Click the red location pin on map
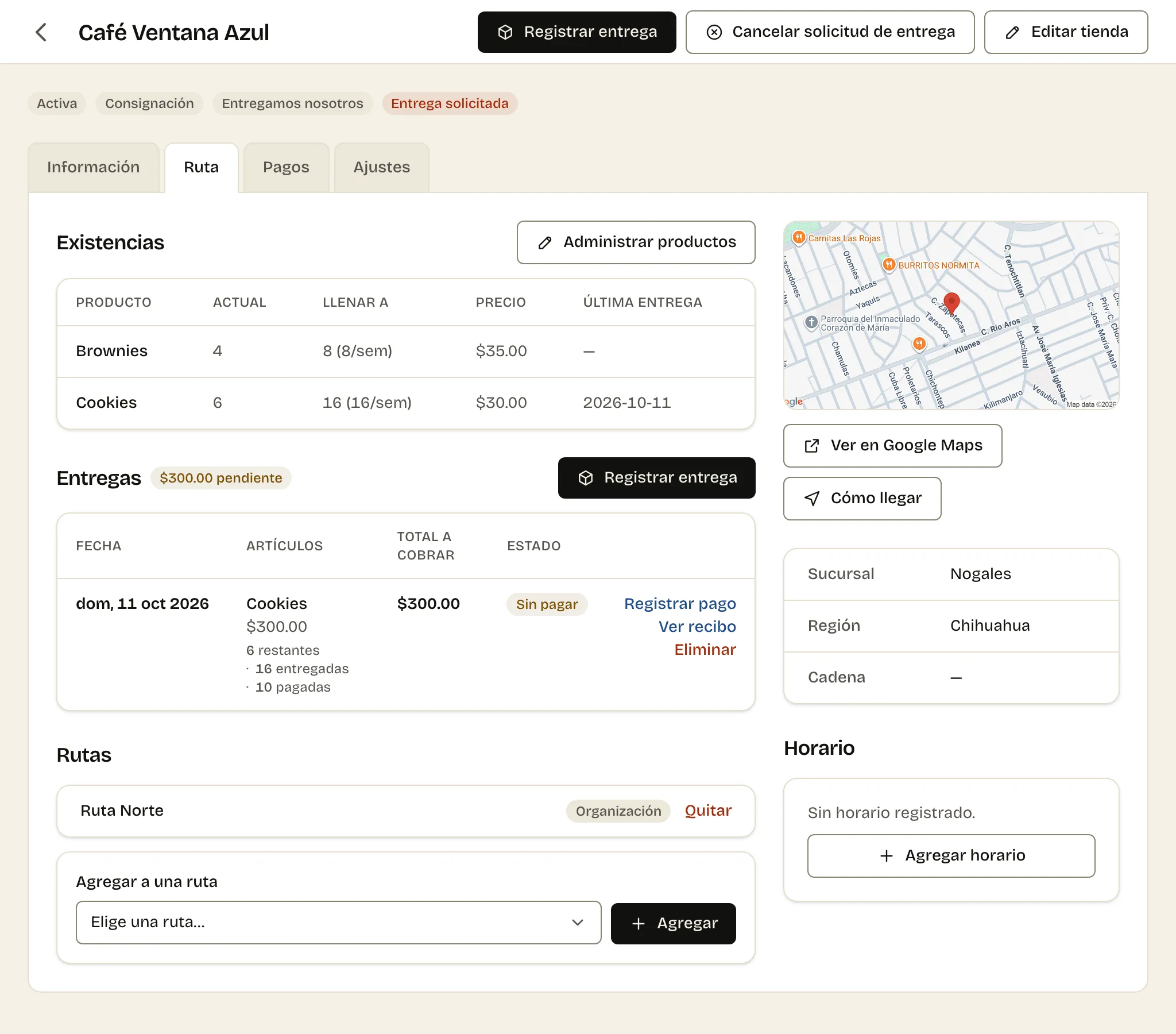1176x1034 pixels. pyautogui.click(x=951, y=303)
